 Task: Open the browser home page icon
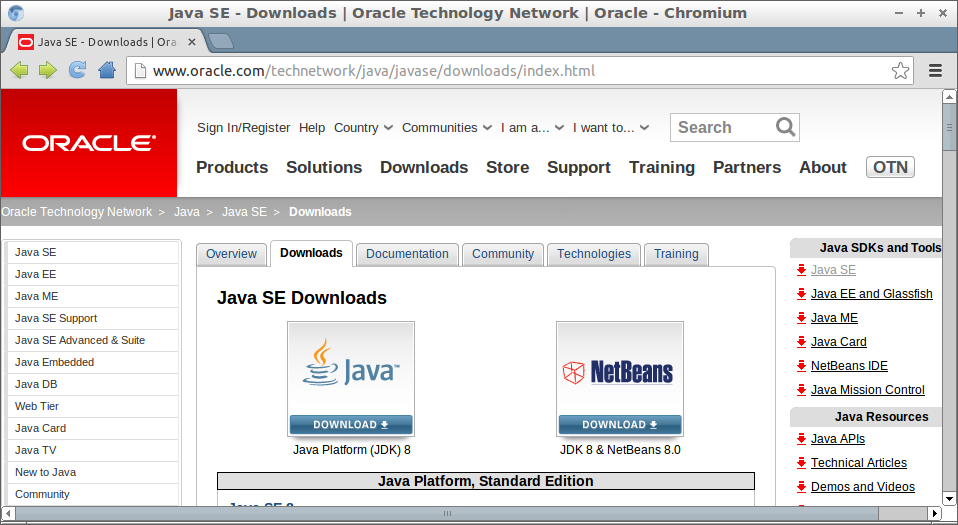[107, 70]
